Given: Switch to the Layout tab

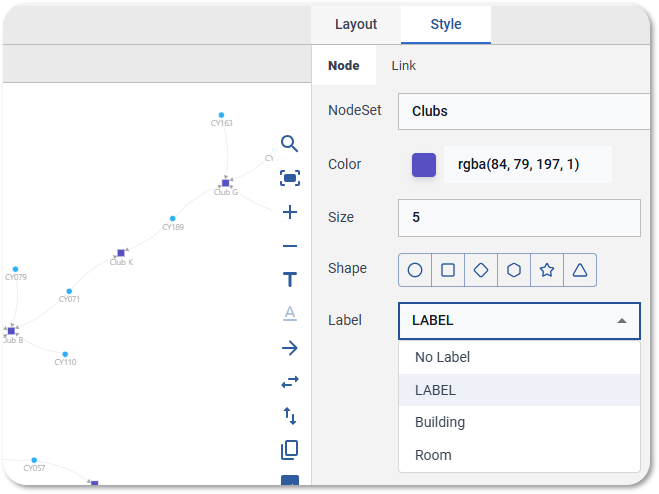Looking at the screenshot, I should 356,24.
